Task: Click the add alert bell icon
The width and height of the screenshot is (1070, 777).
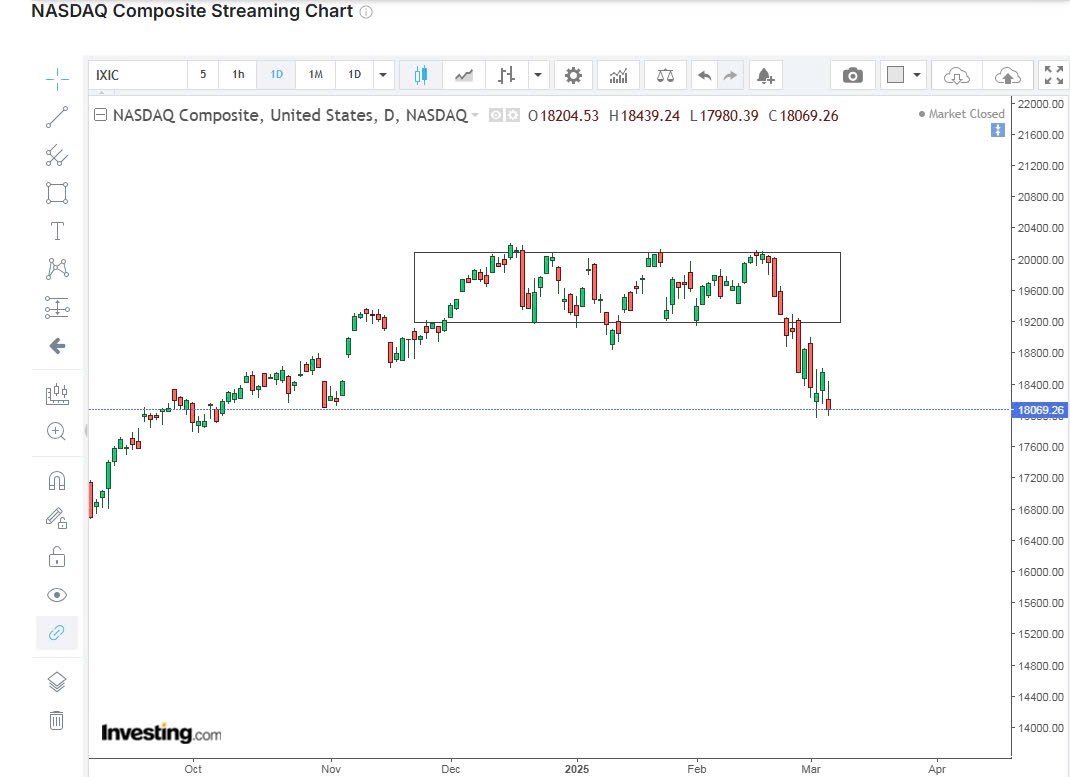Action: 765,75
